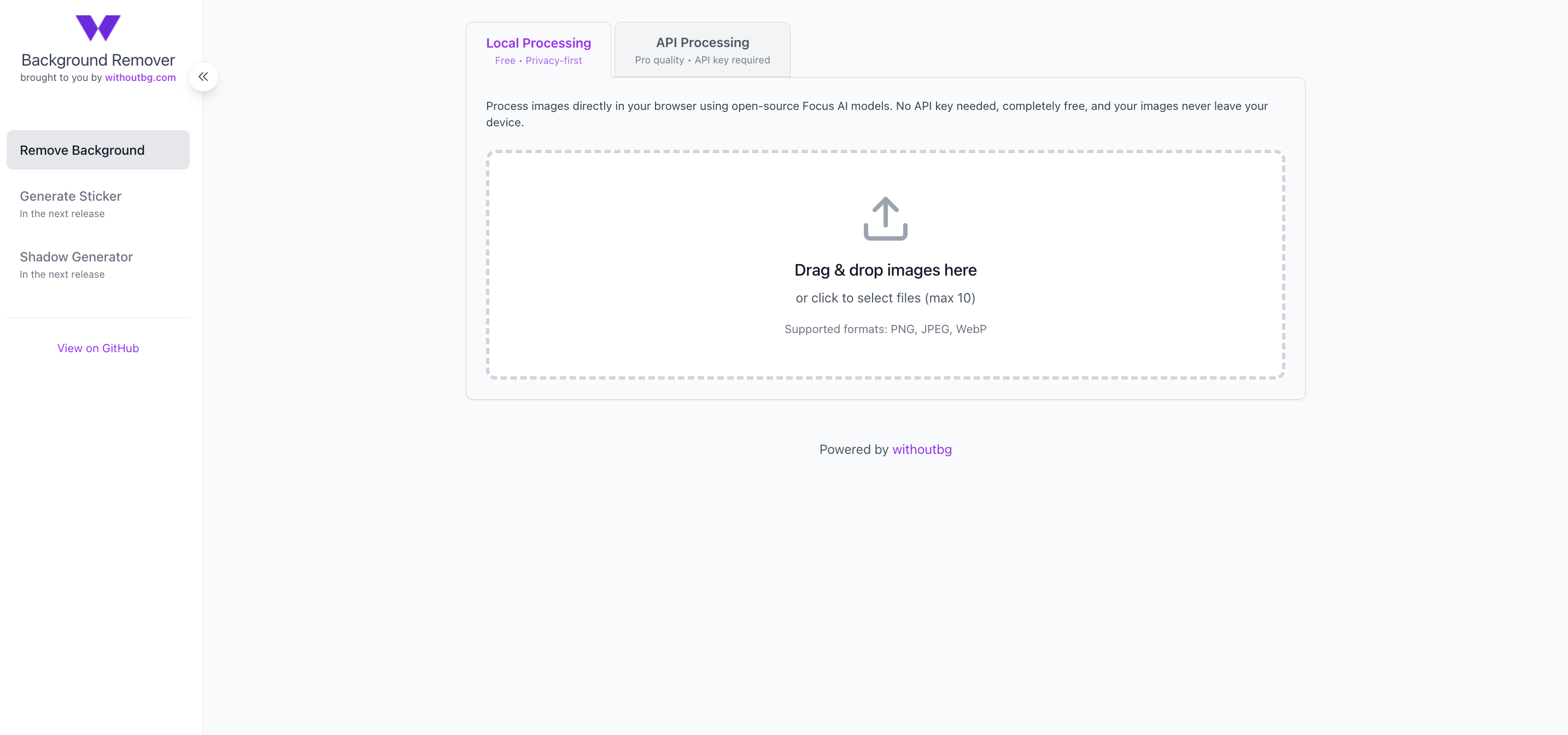The image size is (1568, 735).
Task: Click the "Pro quality • API key required" subtitle
Action: coord(703,60)
